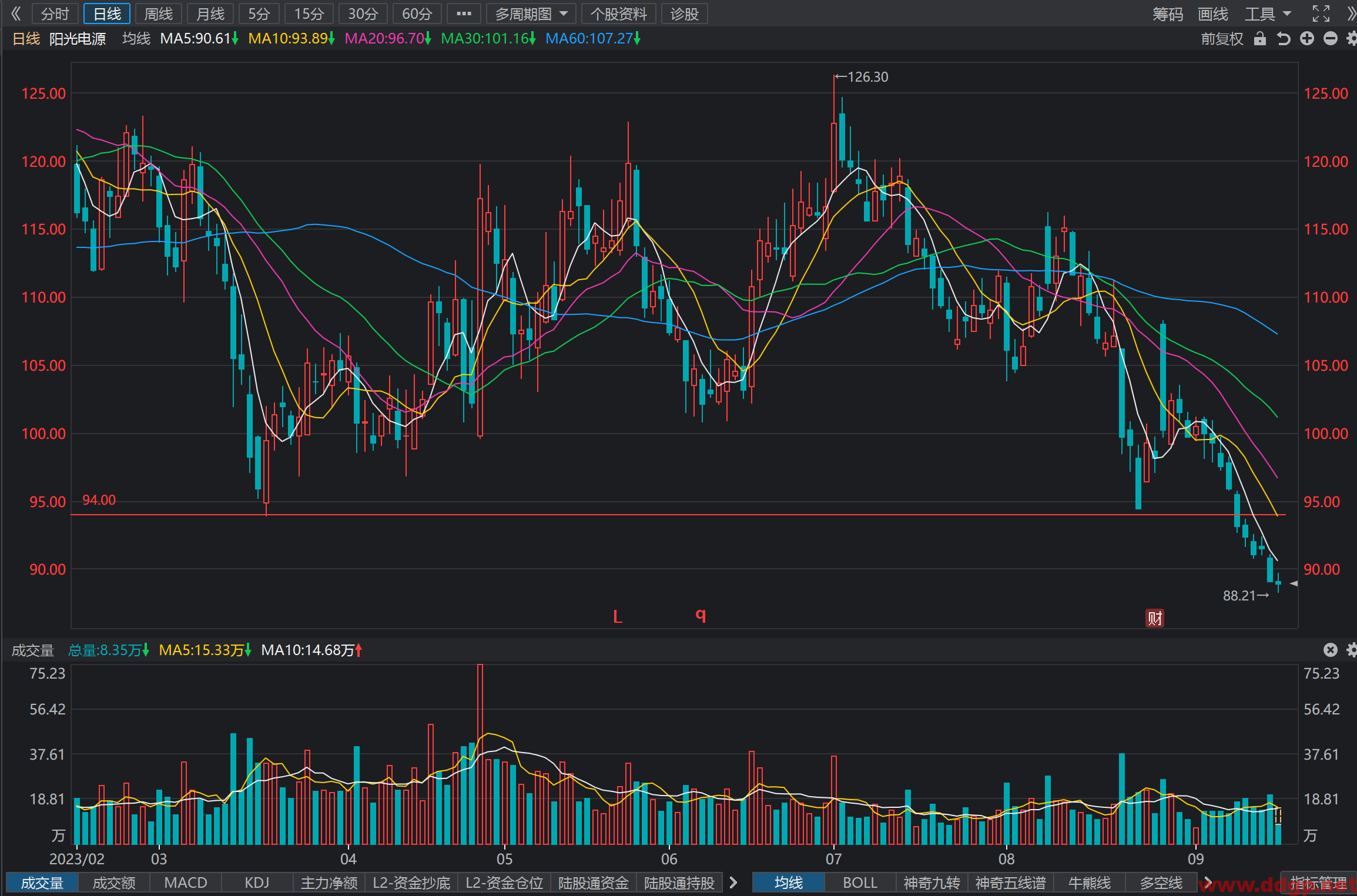
Task: Select the MACD sub-indicator tab
Action: [186, 883]
